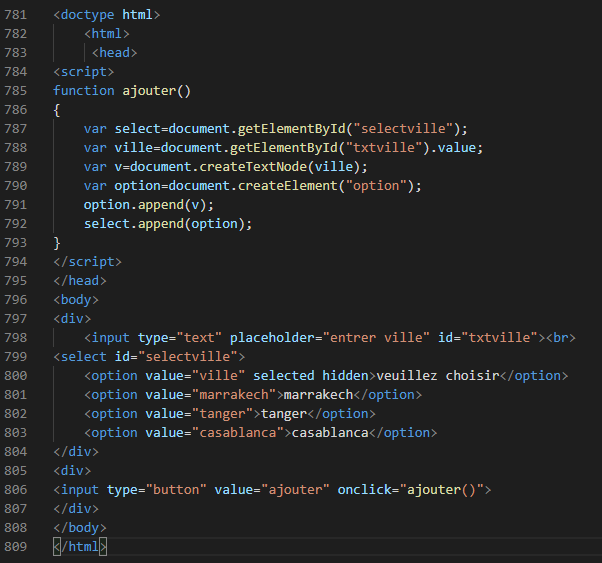Image resolution: width=602 pixels, height=563 pixels.
Task: Click the 'function' keyword on line 785
Action: point(84,91)
